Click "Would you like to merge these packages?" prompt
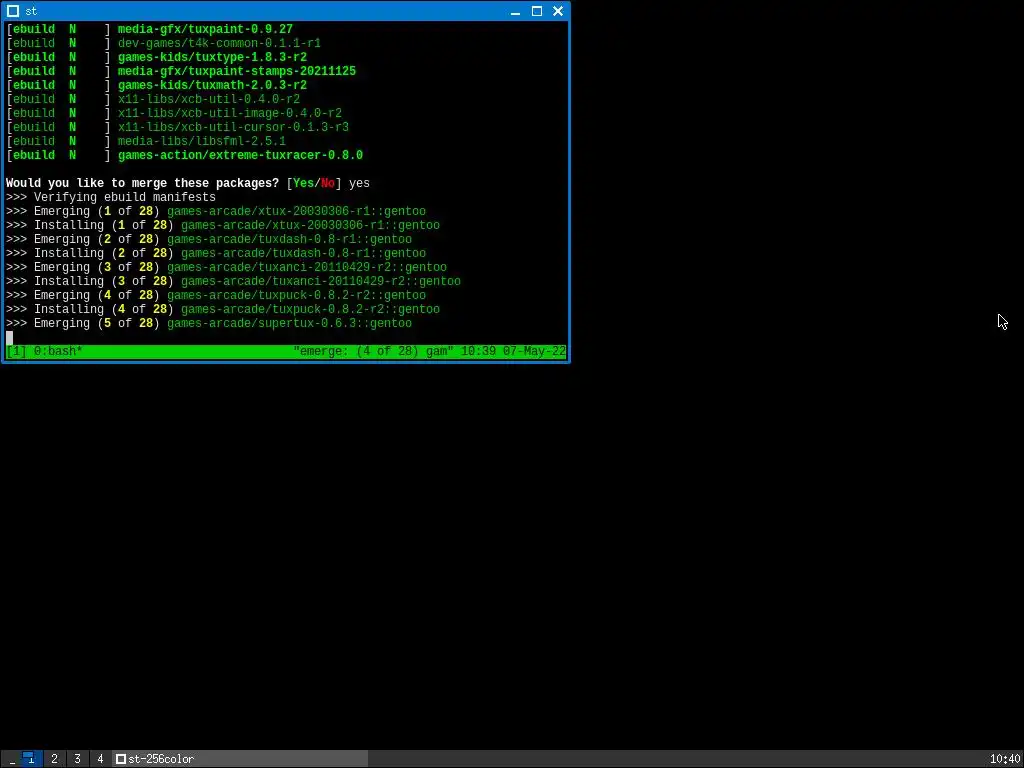Screen dimensions: 1024x768 (142, 183)
